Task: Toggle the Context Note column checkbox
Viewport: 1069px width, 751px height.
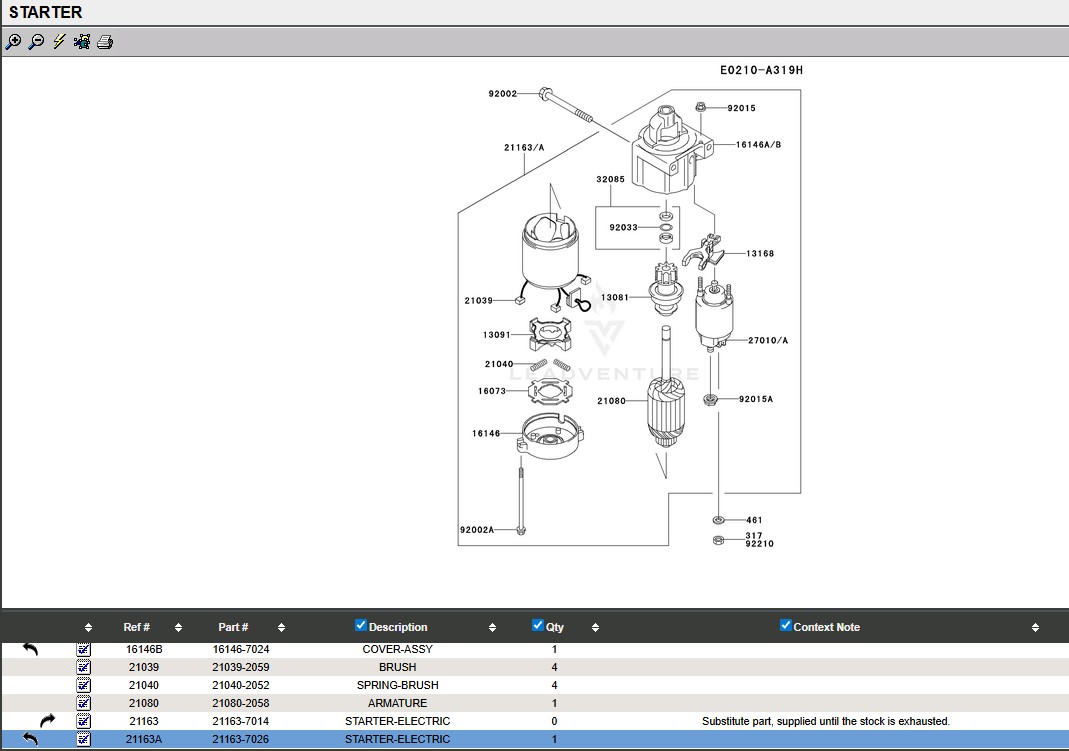Action: pos(786,626)
